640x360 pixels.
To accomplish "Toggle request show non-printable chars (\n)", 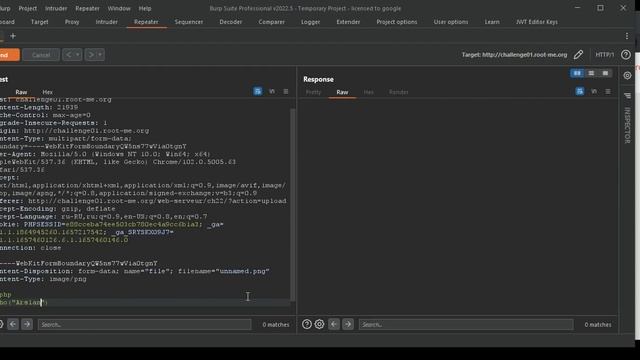I will coord(272,91).
